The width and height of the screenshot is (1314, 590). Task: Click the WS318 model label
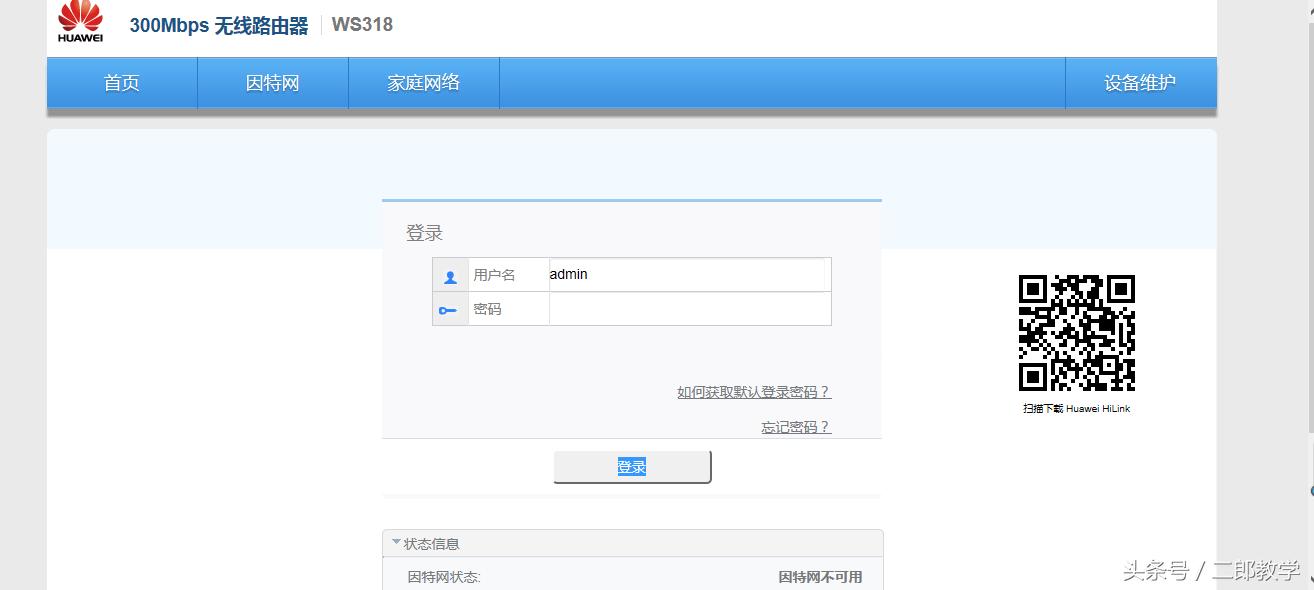coord(363,24)
